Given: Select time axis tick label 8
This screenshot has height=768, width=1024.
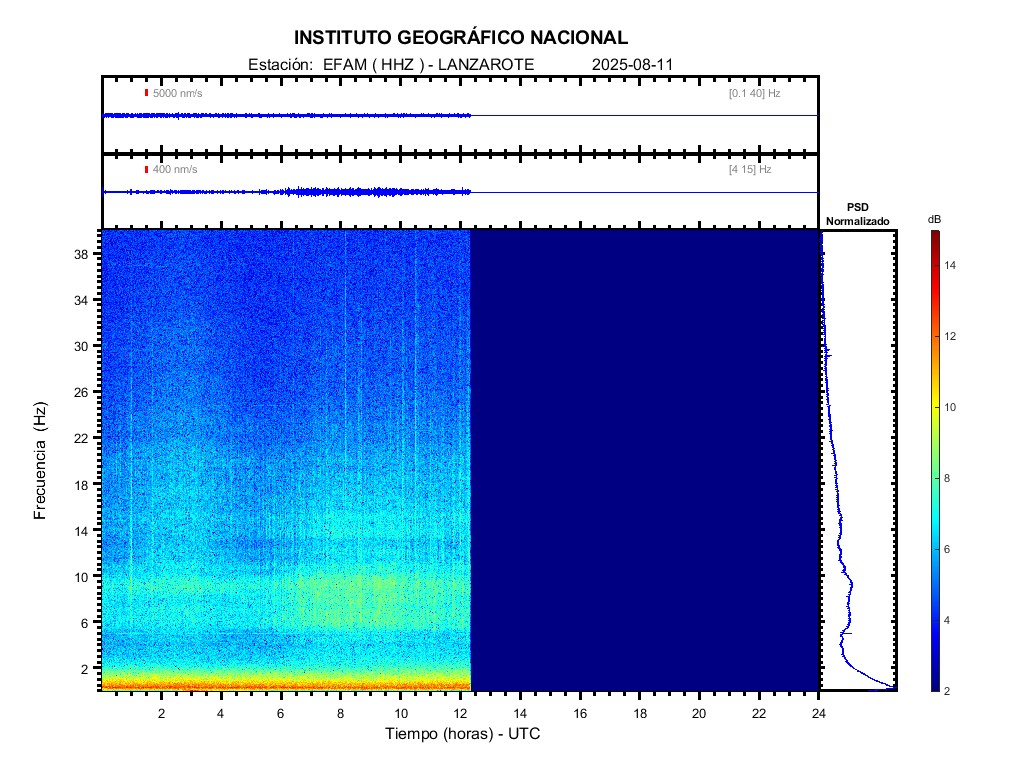Looking at the screenshot, I should 340,714.
